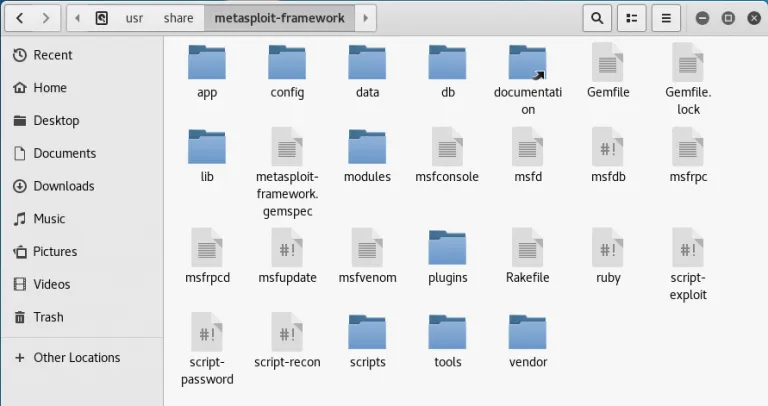This screenshot has height=406, width=768.
Task: Select the usr path segment
Action: [134, 18]
